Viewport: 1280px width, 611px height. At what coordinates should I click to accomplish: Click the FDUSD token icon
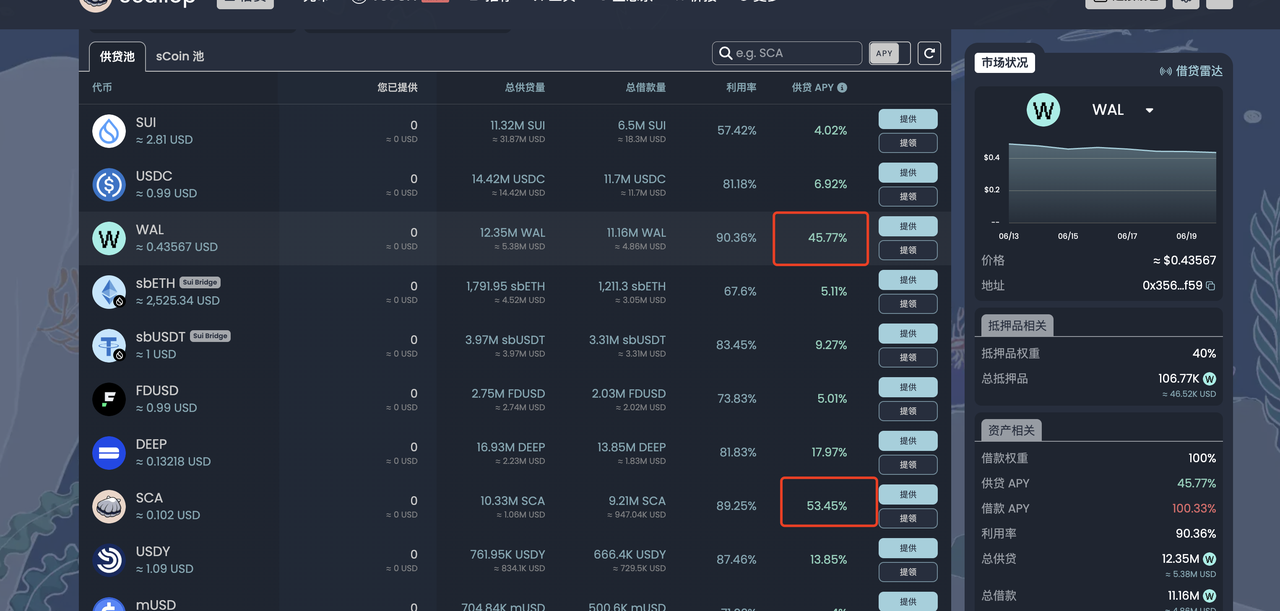[109, 399]
